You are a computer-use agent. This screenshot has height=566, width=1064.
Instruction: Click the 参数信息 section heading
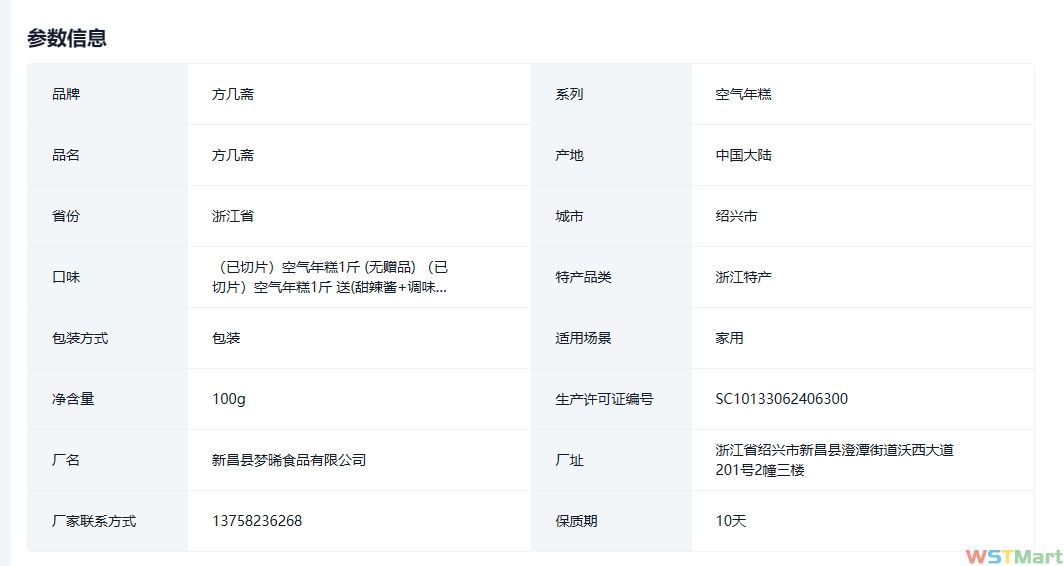67,38
